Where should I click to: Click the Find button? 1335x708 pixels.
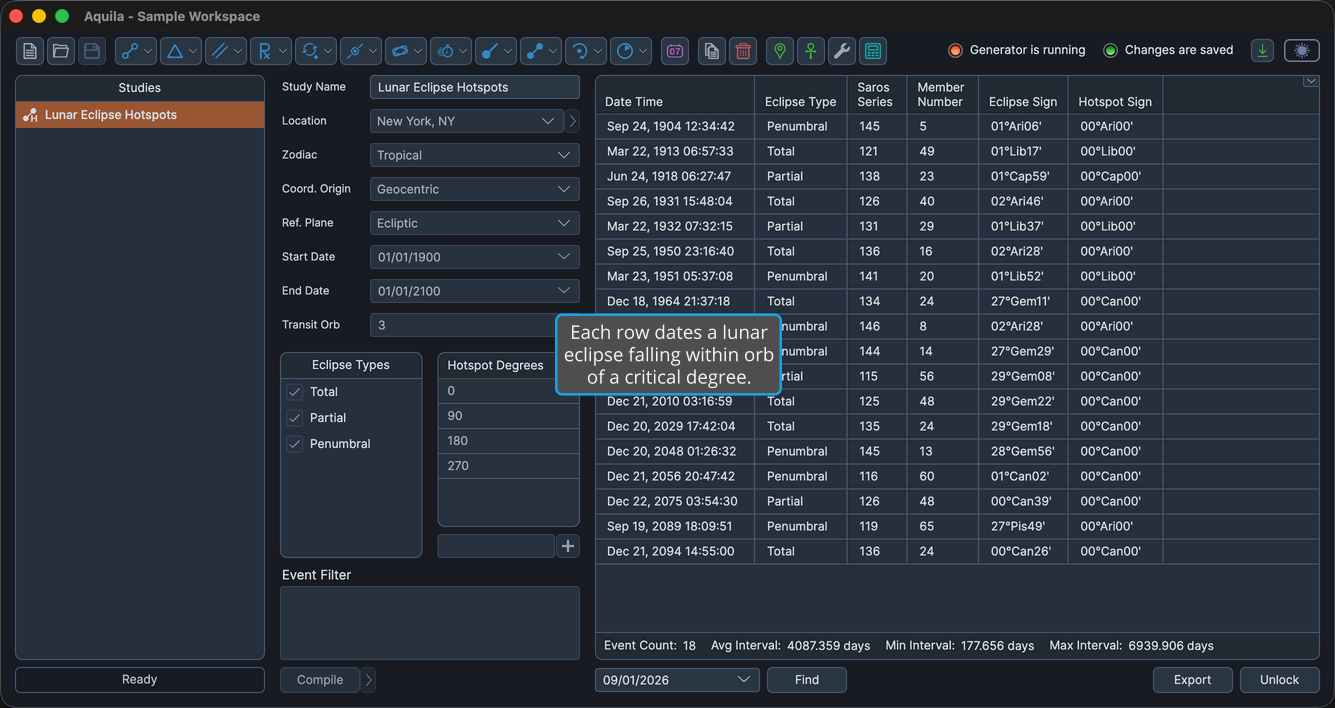pyautogui.click(x=807, y=680)
